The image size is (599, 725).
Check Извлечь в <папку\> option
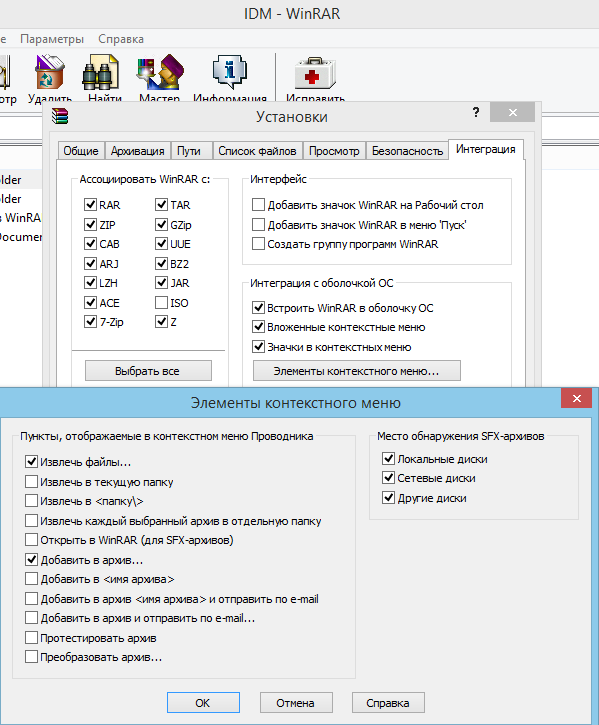pos(31,501)
